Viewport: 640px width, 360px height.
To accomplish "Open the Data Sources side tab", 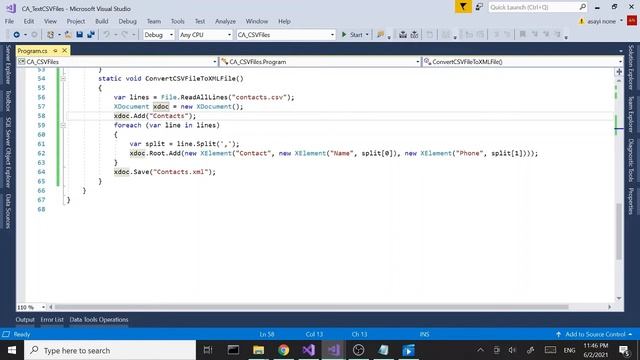I will (8, 211).
